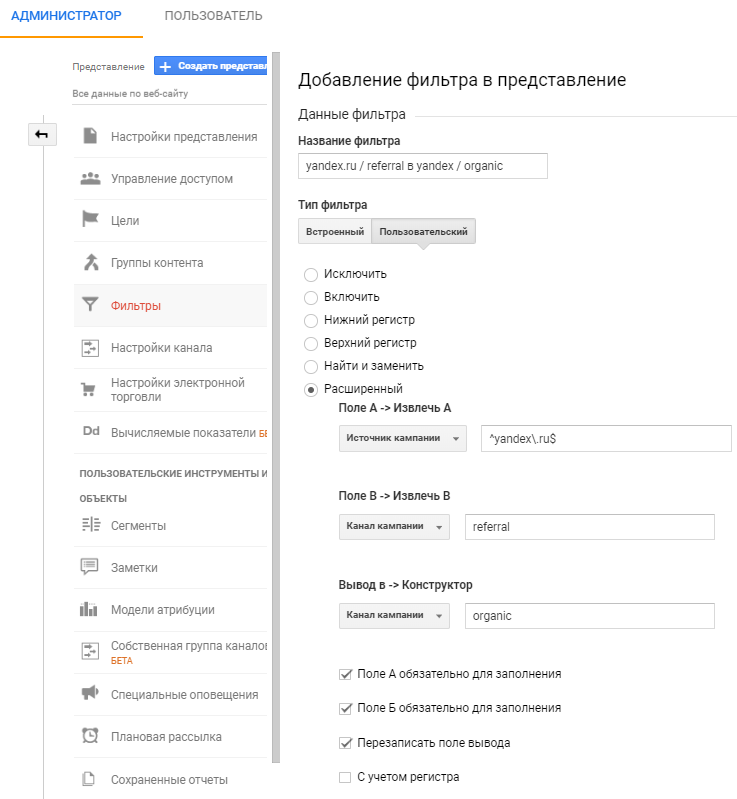
Task: Select the Нижний регистр radio option
Action: click(311, 321)
